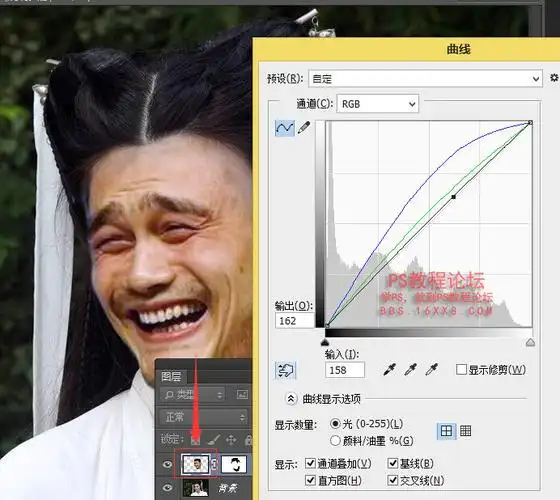
Task: Open the Curves preset options gear
Action: [554, 78]
